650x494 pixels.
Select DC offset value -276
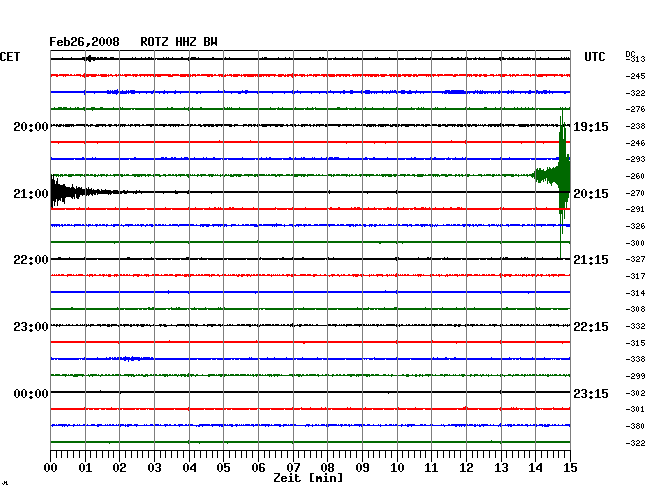635,109
